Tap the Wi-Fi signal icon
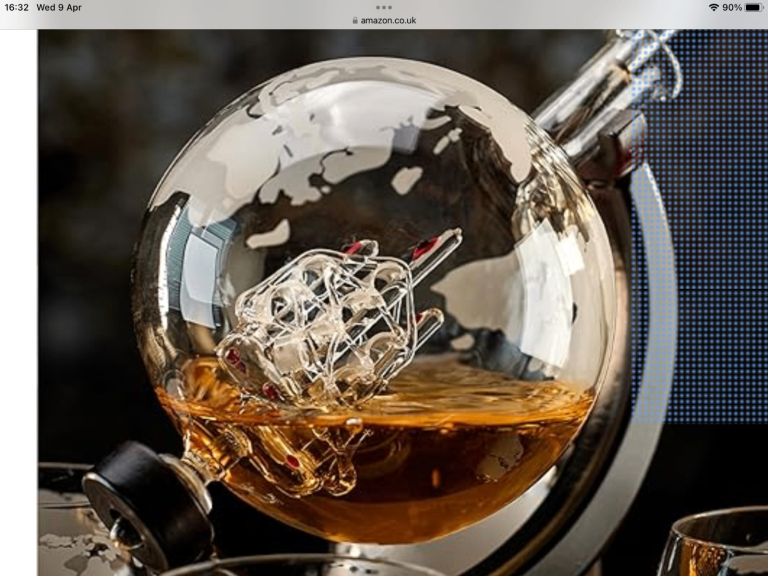This screenshot has height=576, width=768. click(713, 7)
